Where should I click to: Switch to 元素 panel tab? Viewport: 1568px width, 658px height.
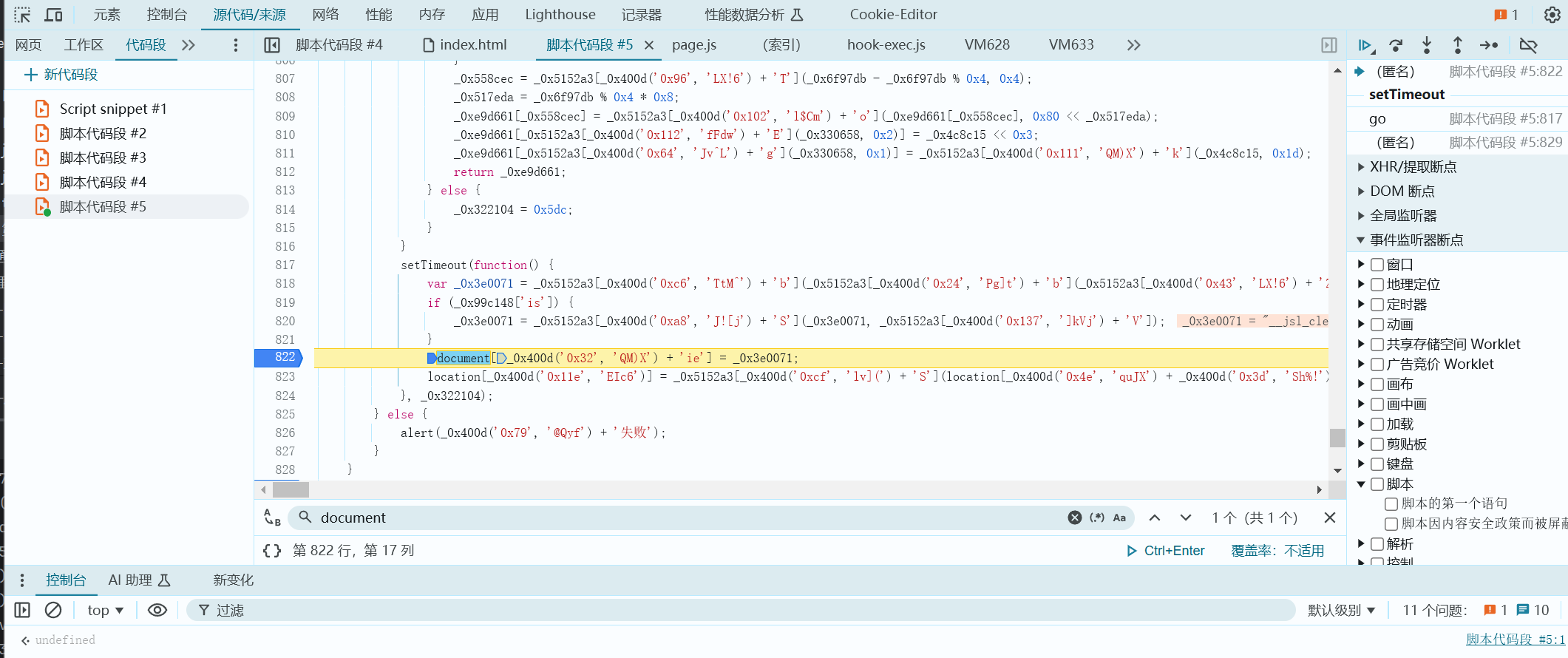coord(106,14)
